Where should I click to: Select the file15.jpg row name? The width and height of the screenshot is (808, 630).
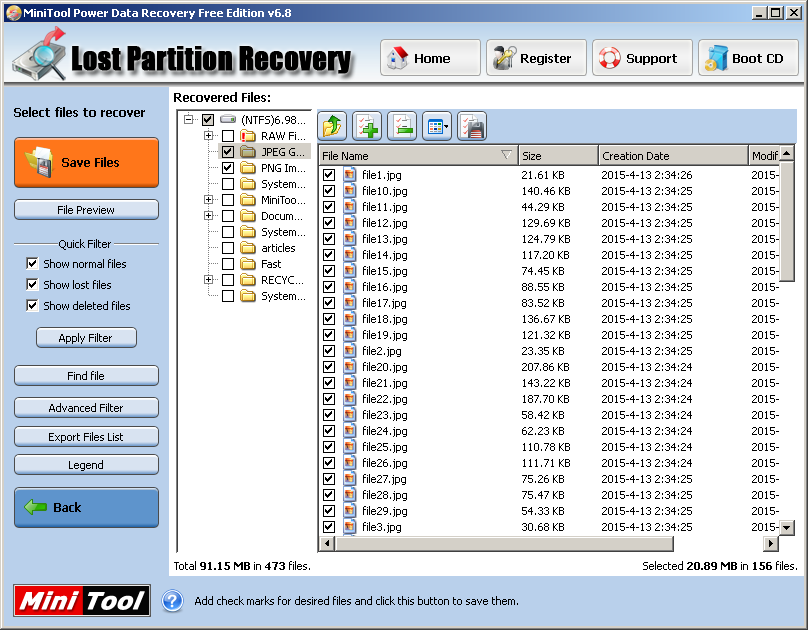tap(384, 271)
